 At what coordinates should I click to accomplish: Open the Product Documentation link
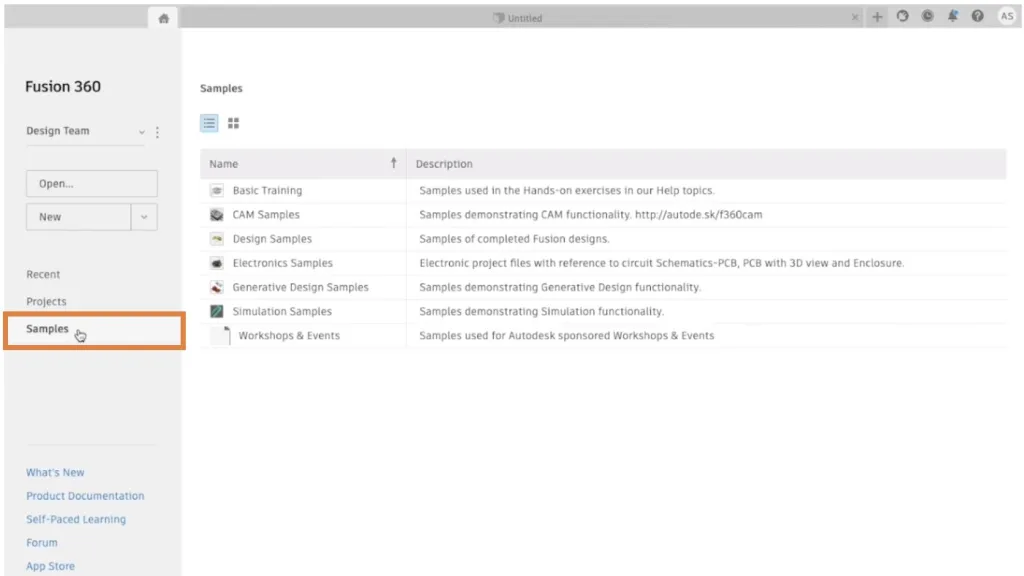(85, 496)
